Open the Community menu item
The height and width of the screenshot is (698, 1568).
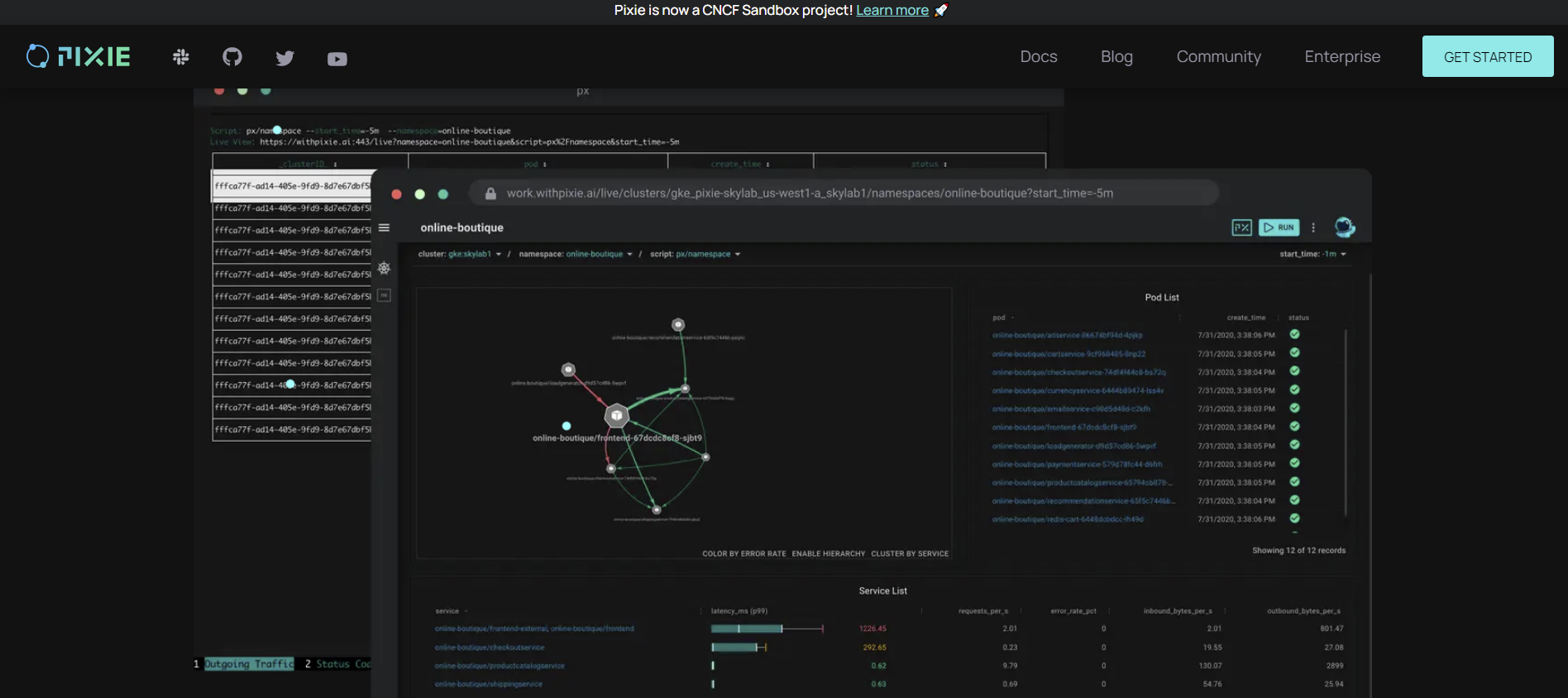point(1219,56)
